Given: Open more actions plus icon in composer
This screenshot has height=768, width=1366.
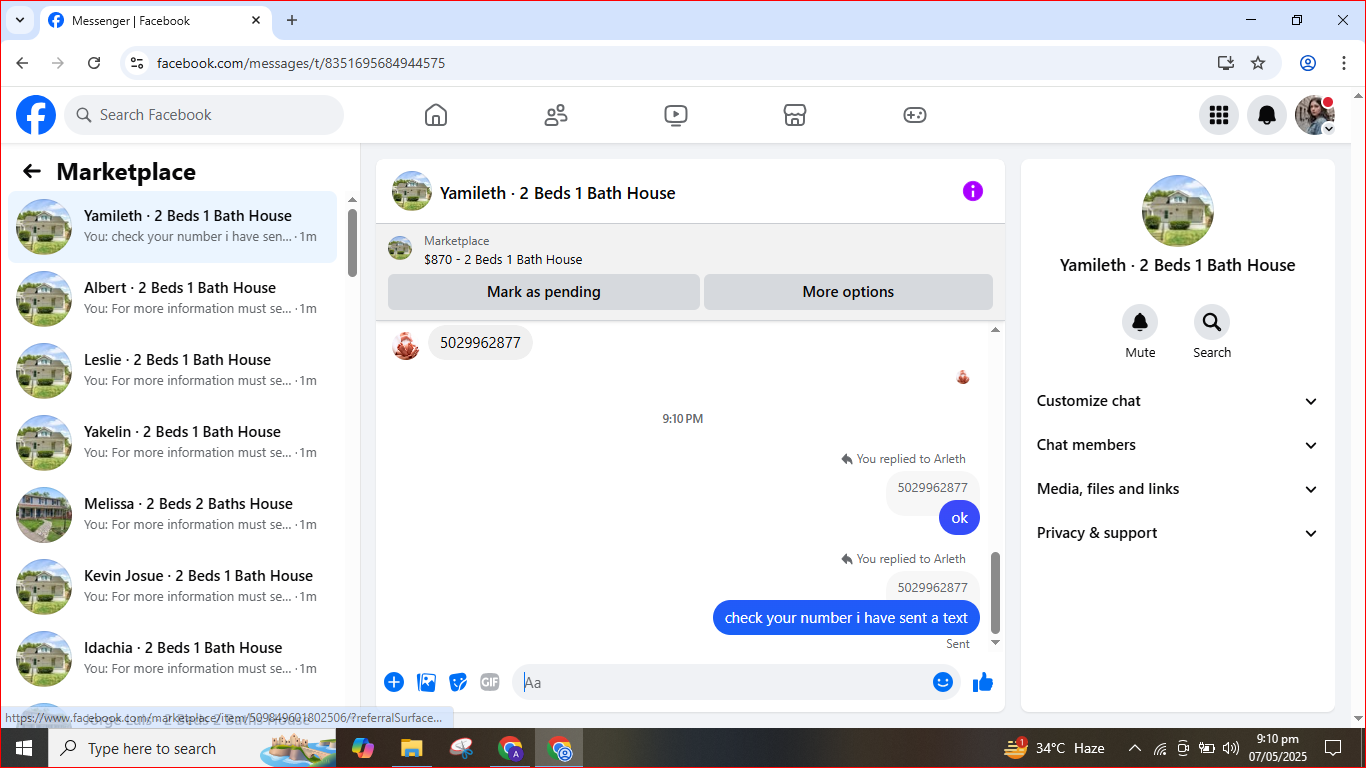Looking at the screenshot, I should pyautogui.click(x=394, y=682).
